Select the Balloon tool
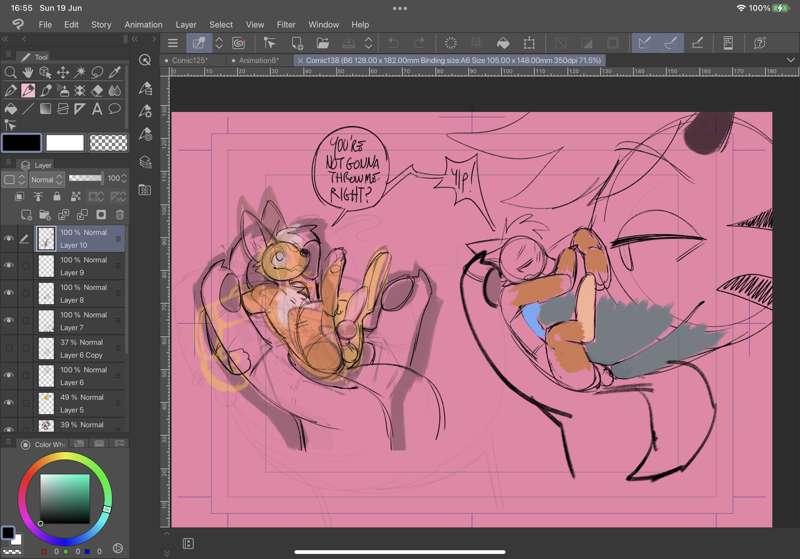 pyautogui.click(x=115, y=109)
